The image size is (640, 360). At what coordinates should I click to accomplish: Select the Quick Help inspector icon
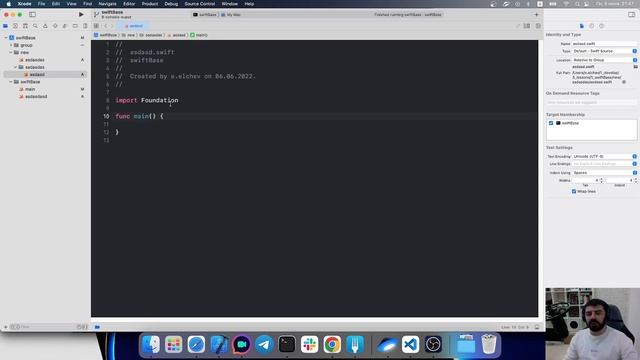(601, 26)
